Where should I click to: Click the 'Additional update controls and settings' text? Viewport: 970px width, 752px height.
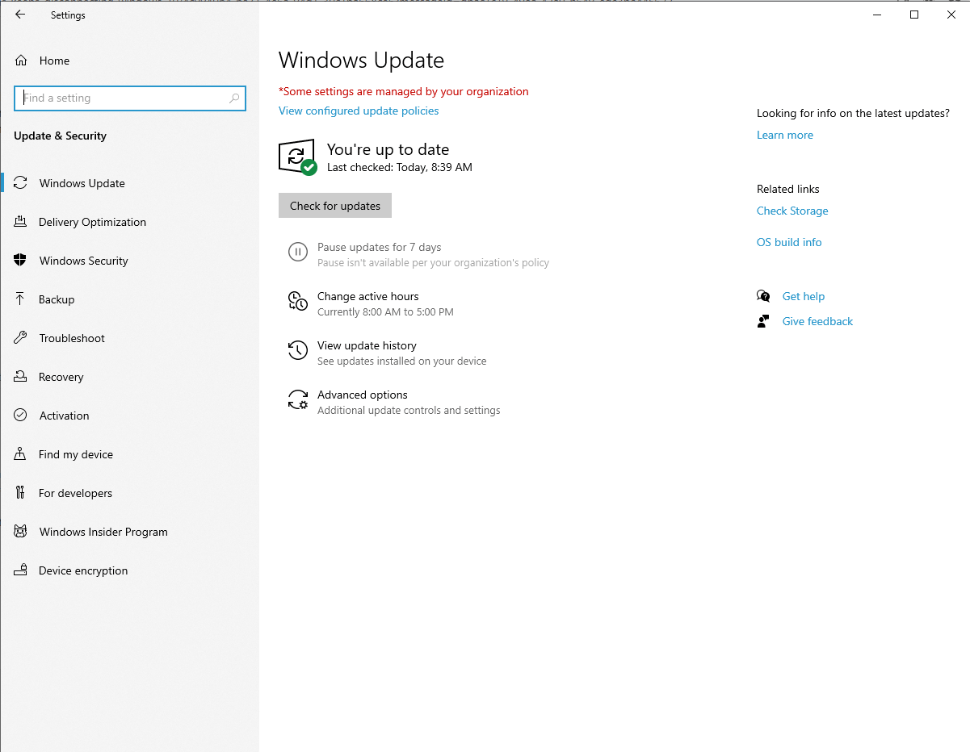408,411
